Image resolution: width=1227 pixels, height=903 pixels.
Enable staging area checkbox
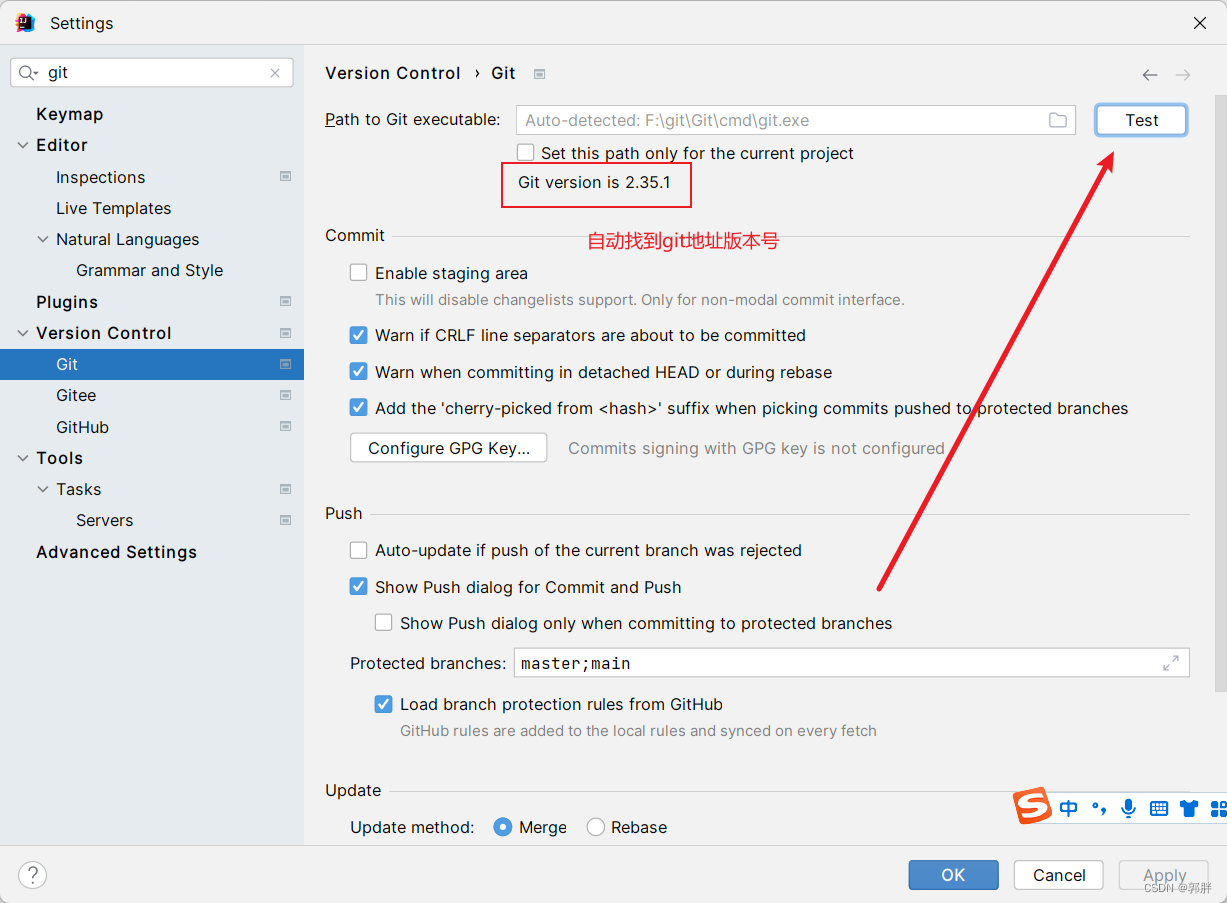coord(359,273)
